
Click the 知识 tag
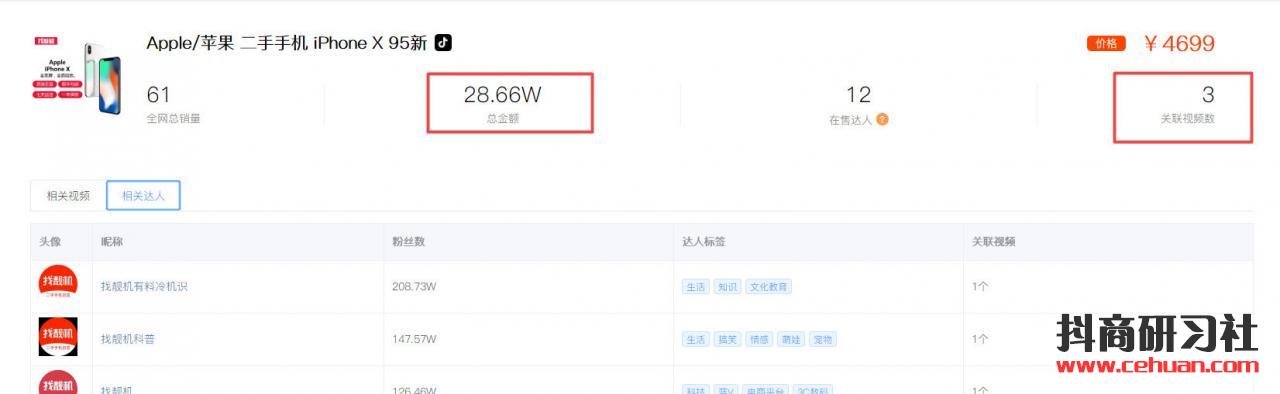coord(727,287)
